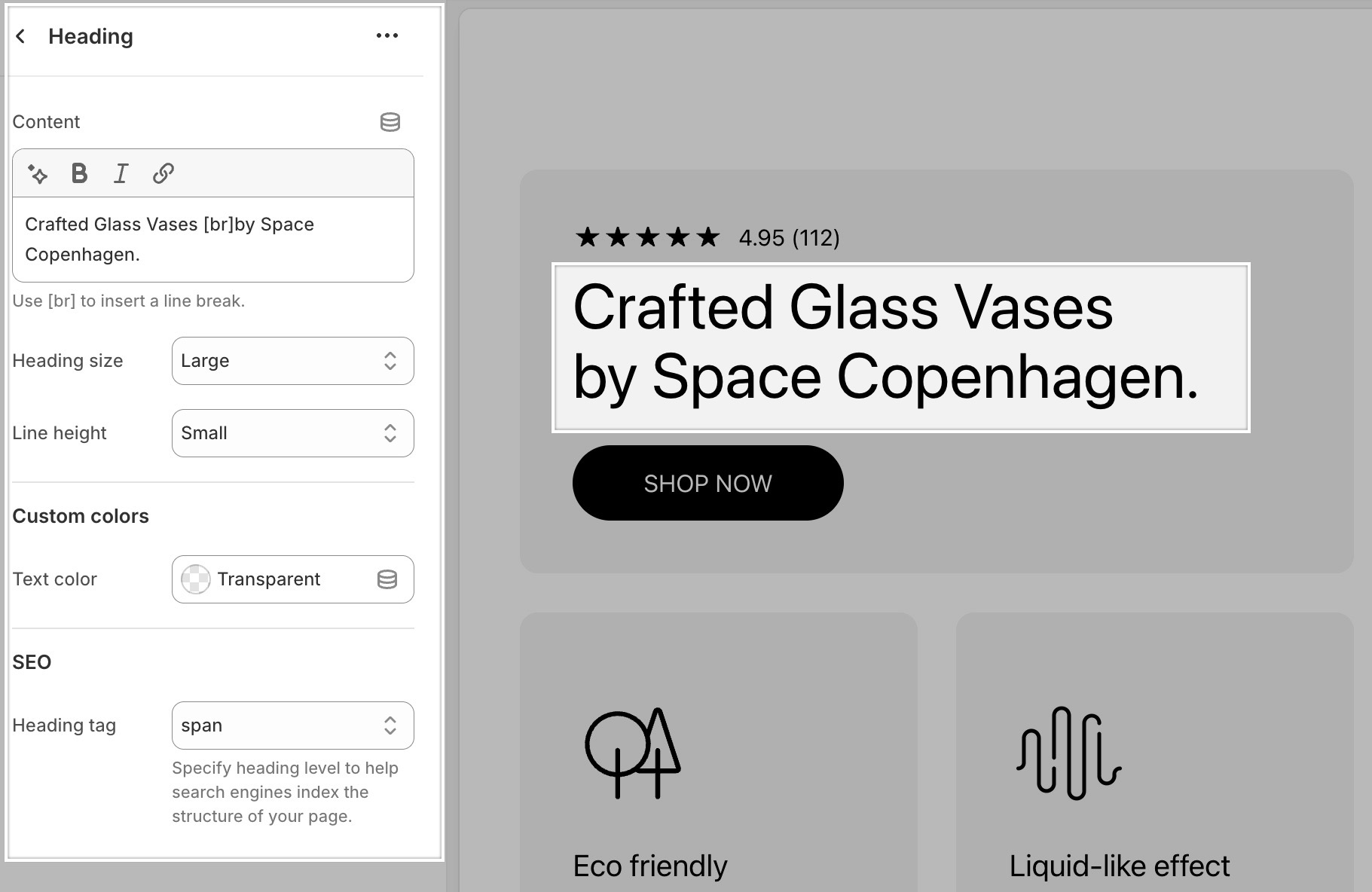1372x892 pixels.
Task: Click the Eco friendly text
Action: tap(650, 866)
